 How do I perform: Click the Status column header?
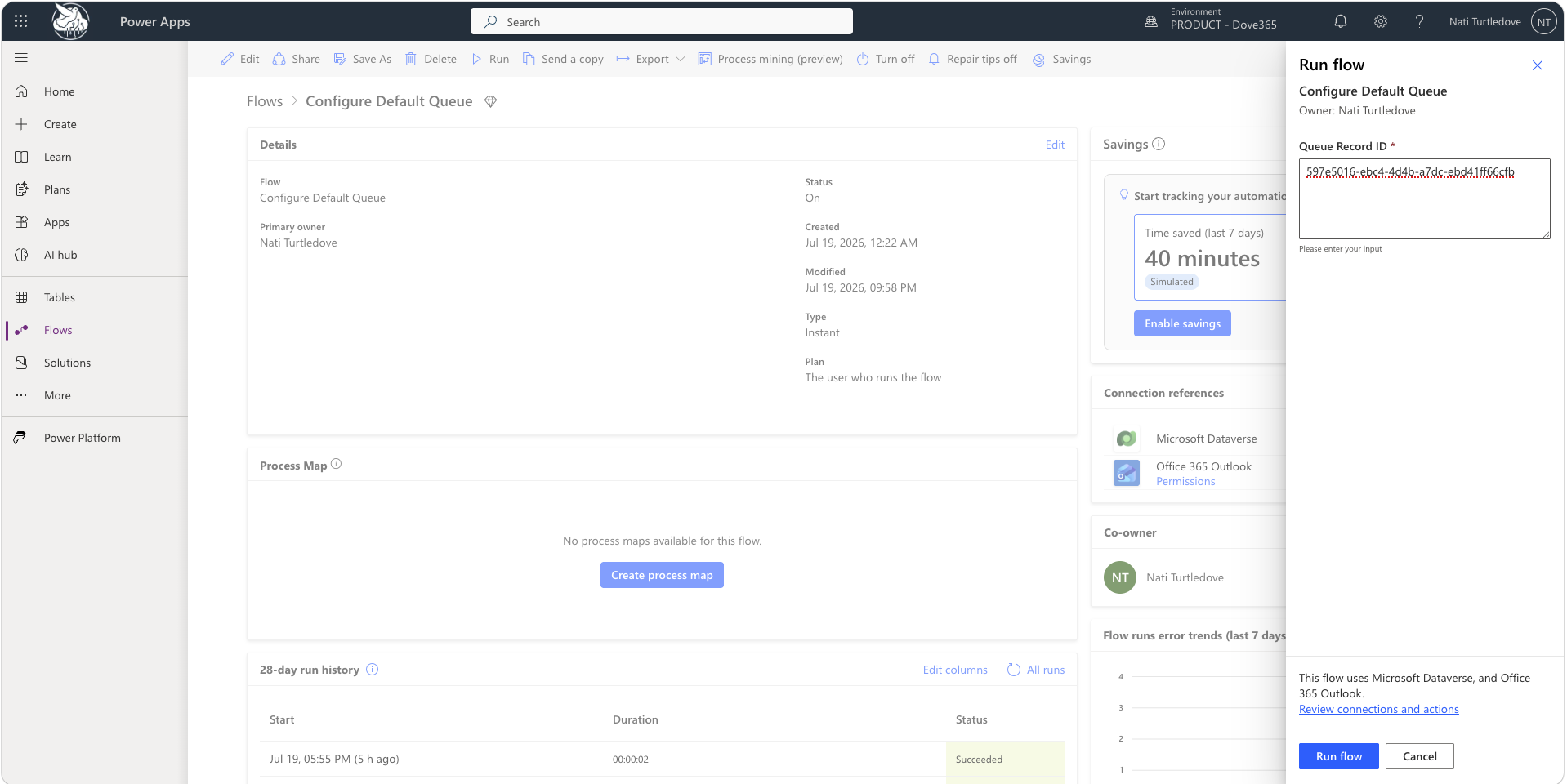coord(971,719)
